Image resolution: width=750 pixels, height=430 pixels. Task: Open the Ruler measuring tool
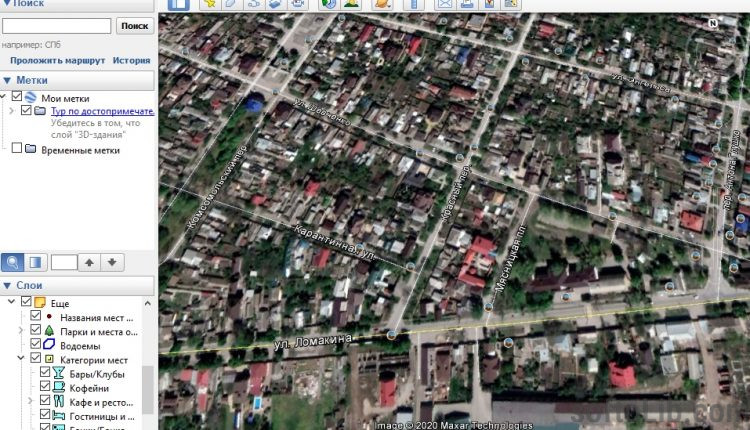(414, 4)
